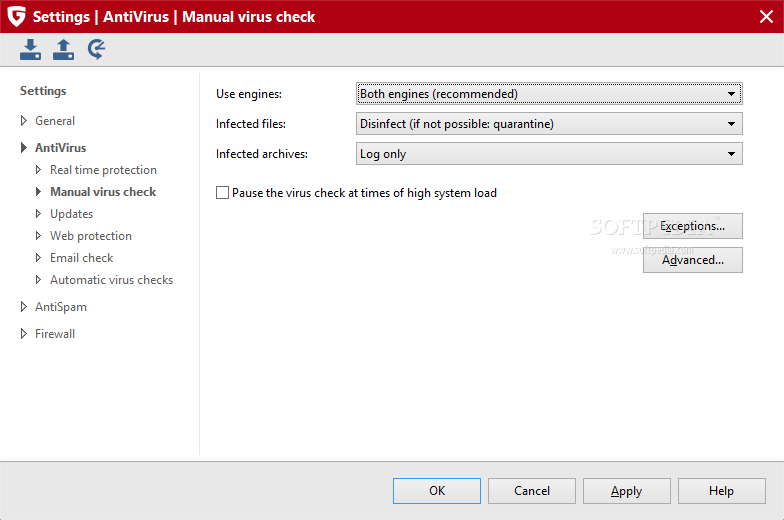The height and width of the screenshot is (520, 784).
Task: Click arrow beside Real time protection
Action: [38, 170]
